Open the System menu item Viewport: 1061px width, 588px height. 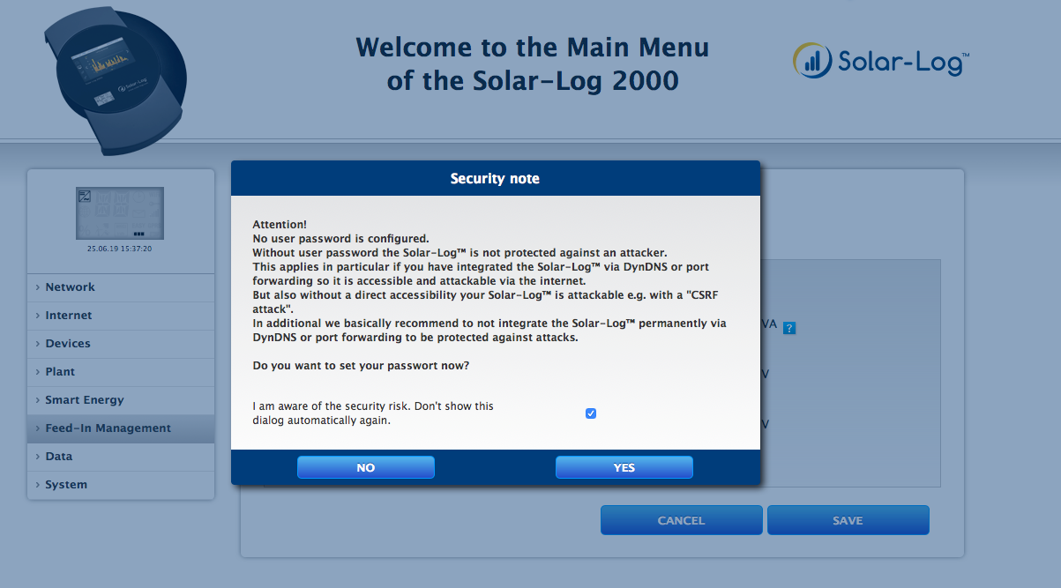tap(66, 485)
